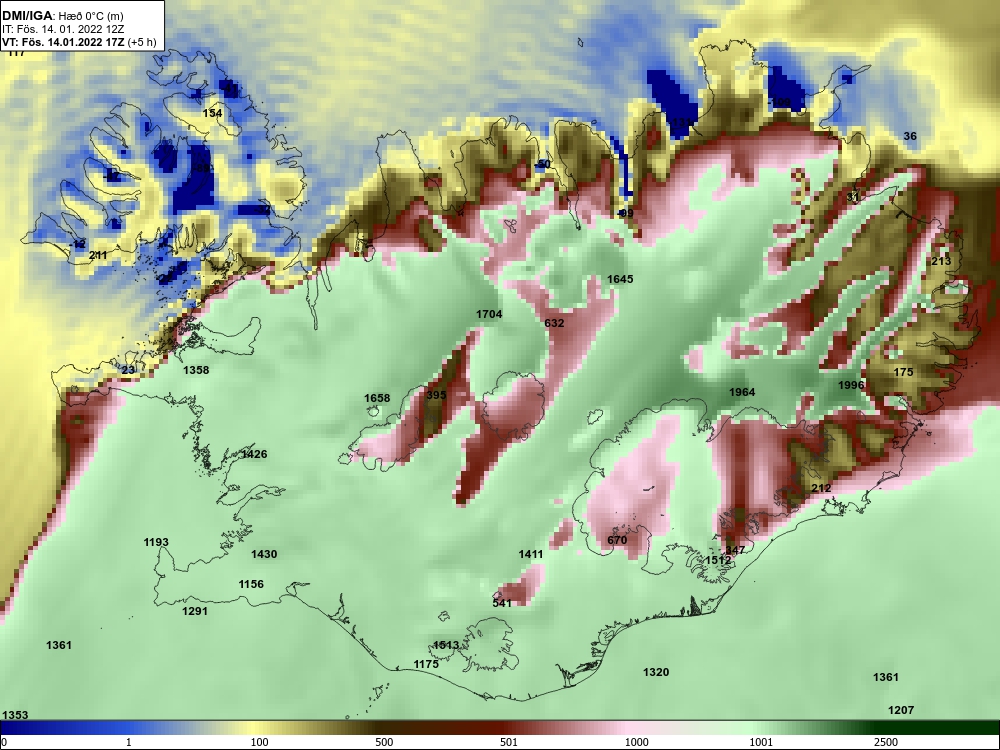This screenshot has height=750, width=1000.
Task: Click the 1513 label
Action: [446, 645]
